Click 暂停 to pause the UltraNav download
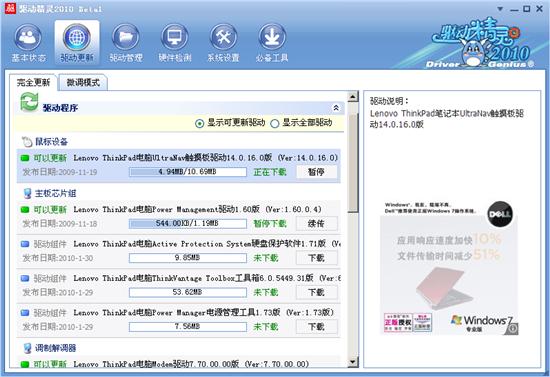The image size is (550, 377). (x=317, y=172)
